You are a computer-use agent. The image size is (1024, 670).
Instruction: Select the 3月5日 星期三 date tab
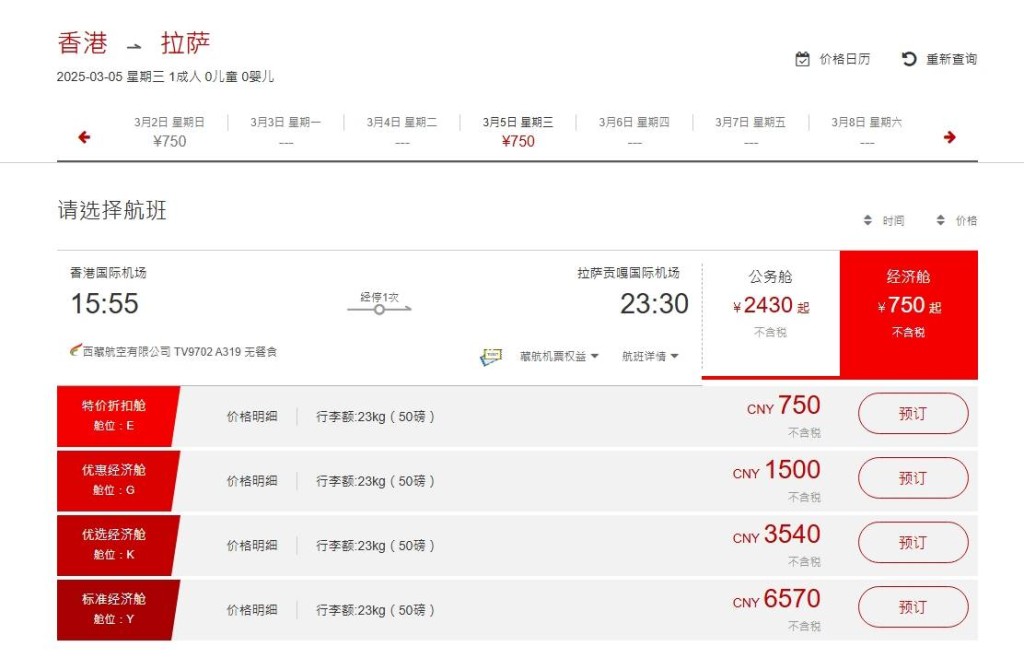coord(518,132)
